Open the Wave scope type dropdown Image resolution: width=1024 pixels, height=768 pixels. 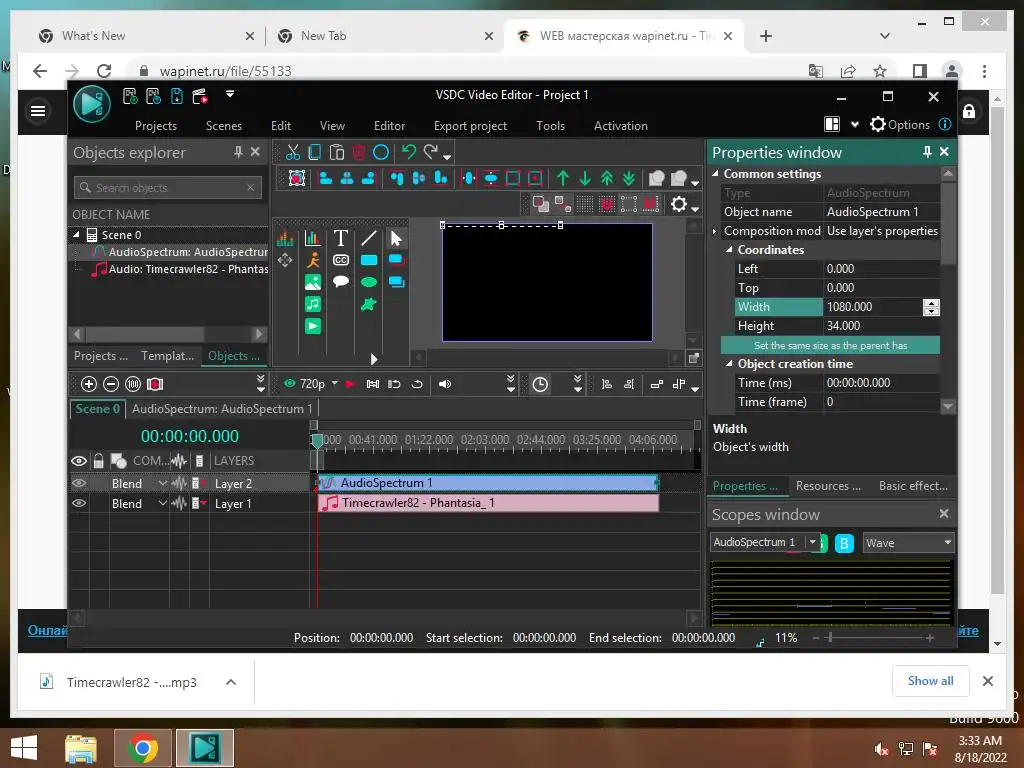pos(947,543)
